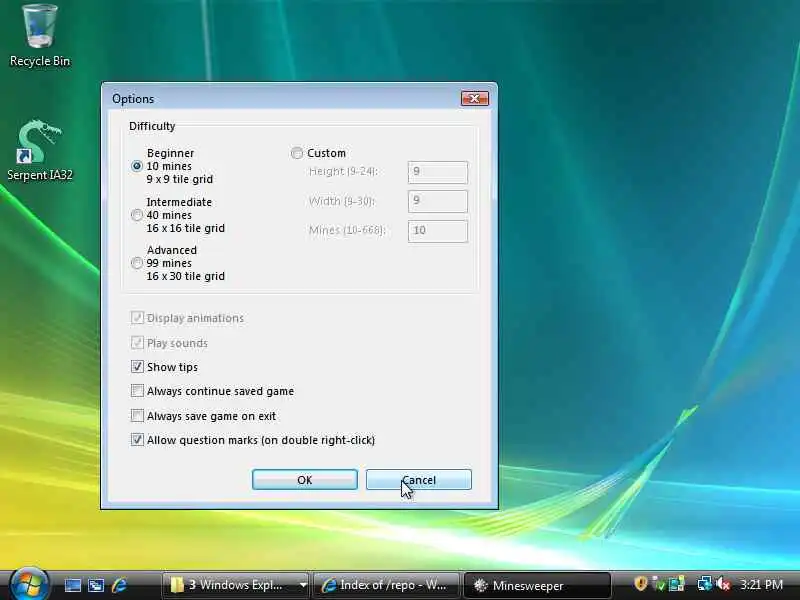This screenshot has width=800, height=600.
Task: Switch to Minesweeper taskbar button
Action: tap(537, 585)
